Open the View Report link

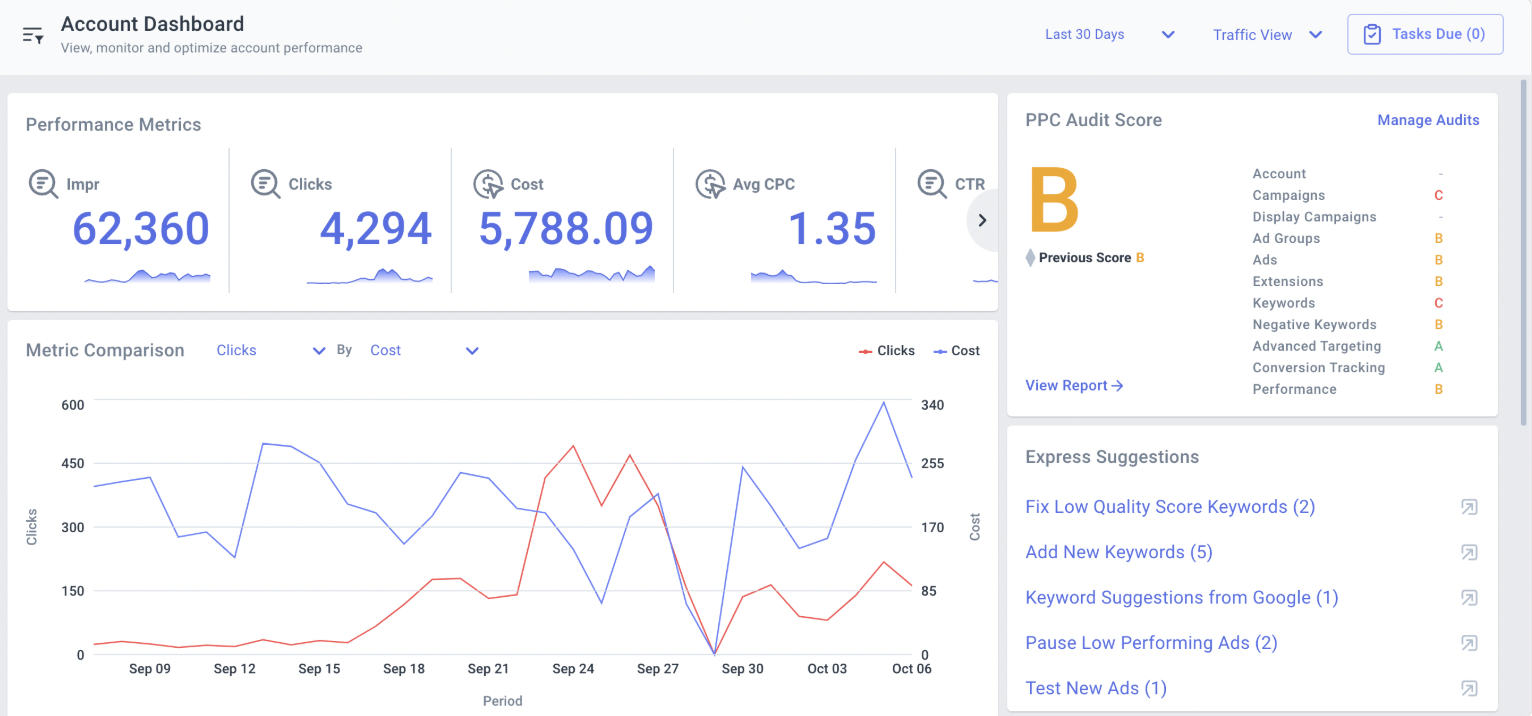1074,386
